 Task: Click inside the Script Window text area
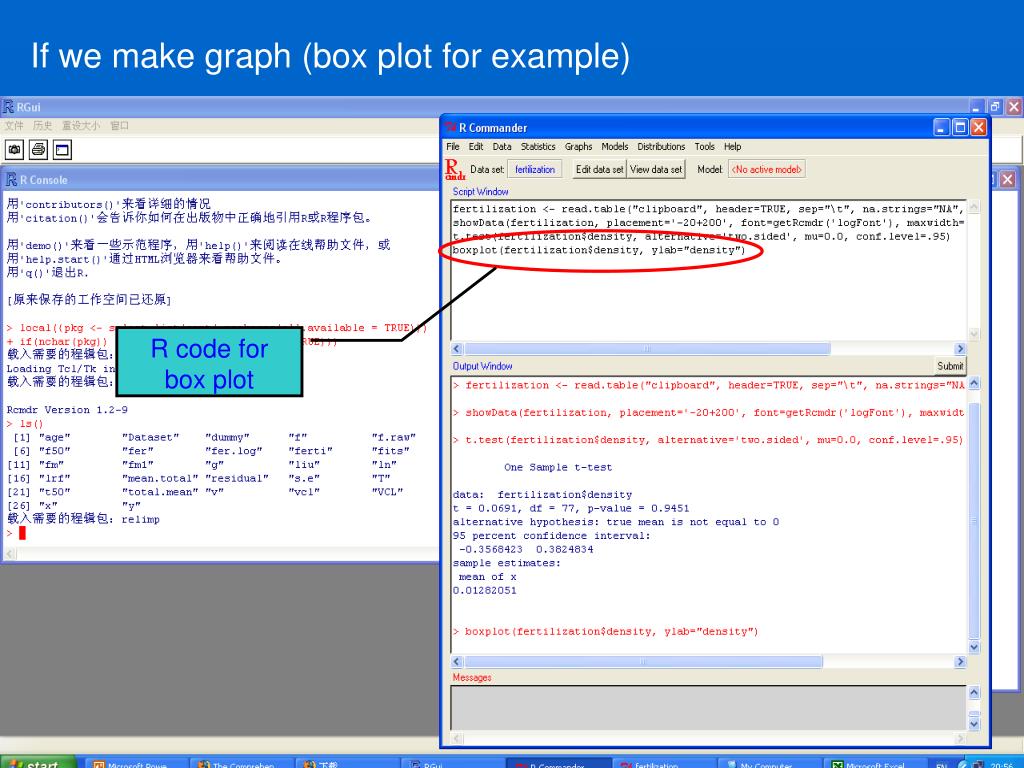(x=708, y=270)
